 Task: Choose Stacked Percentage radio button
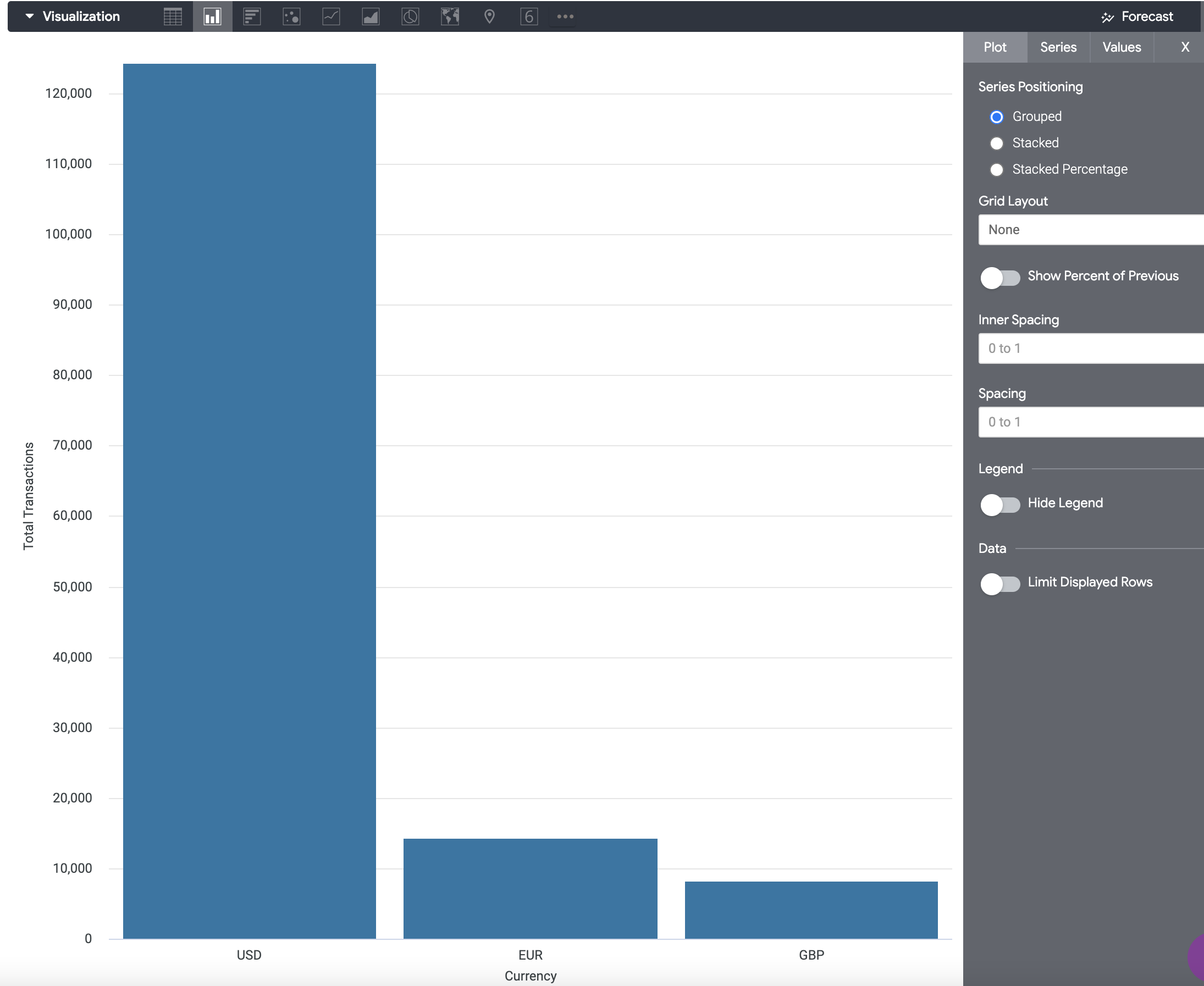click(x=997, y=170)
